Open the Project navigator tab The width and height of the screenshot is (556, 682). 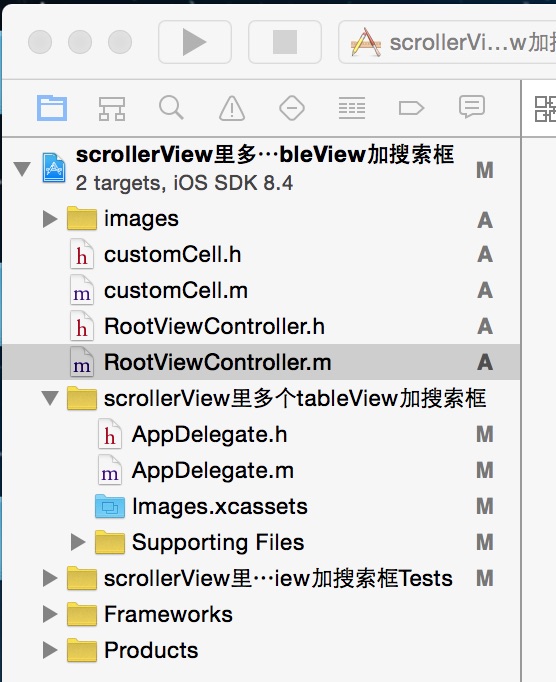[x=52, y=108]
